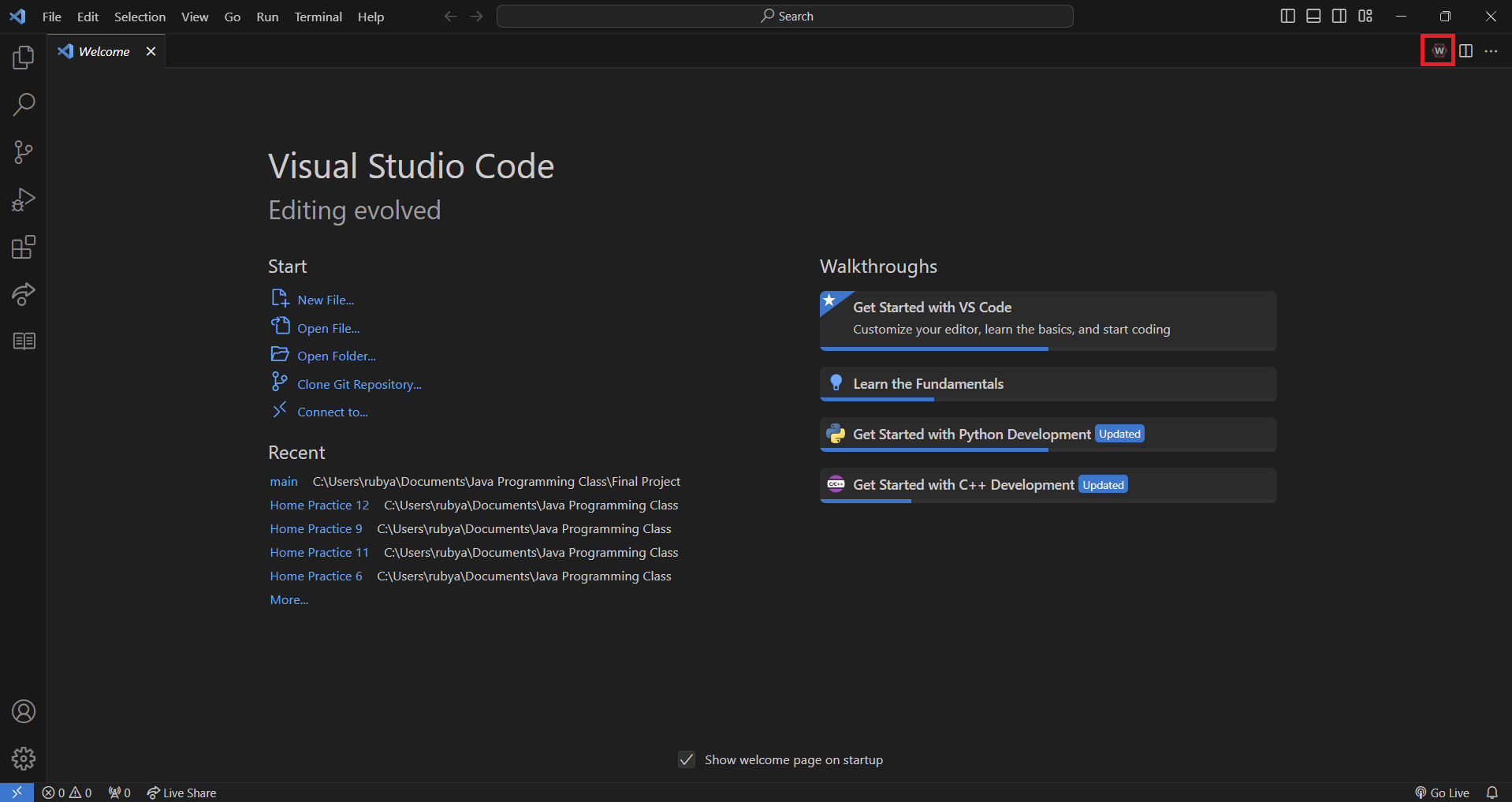Click the More recent items link

tap(289, 599)
